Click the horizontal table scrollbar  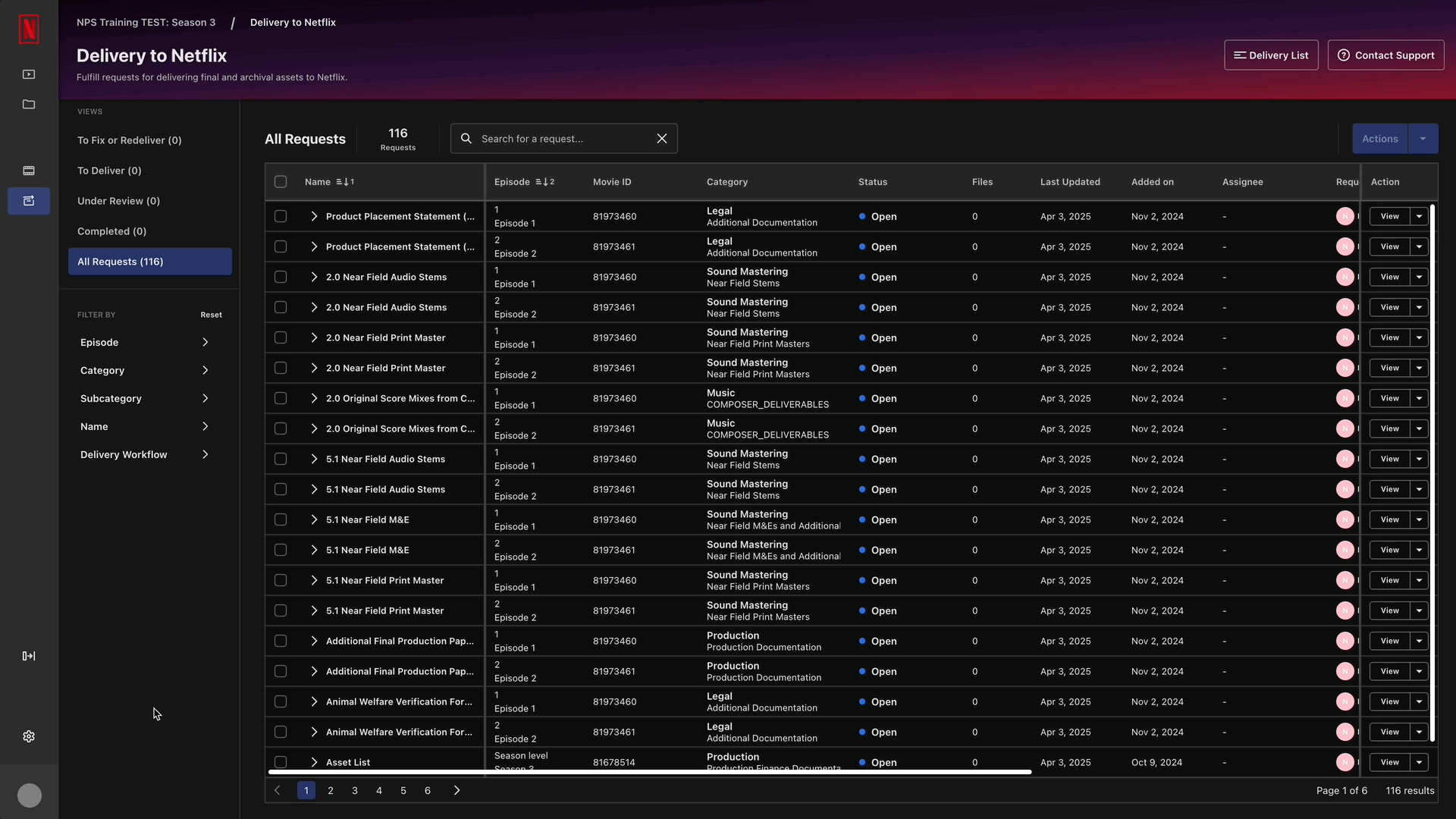click(650, 772)
